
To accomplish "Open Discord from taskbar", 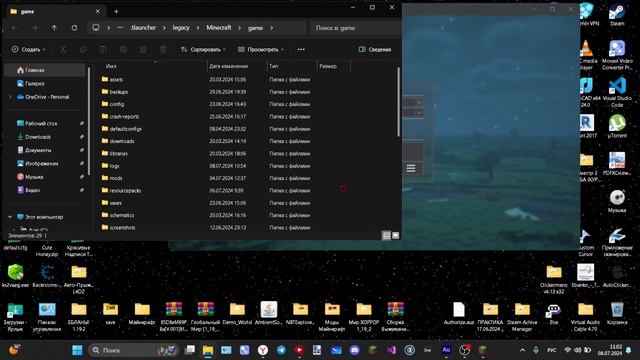I will point(354,350).
